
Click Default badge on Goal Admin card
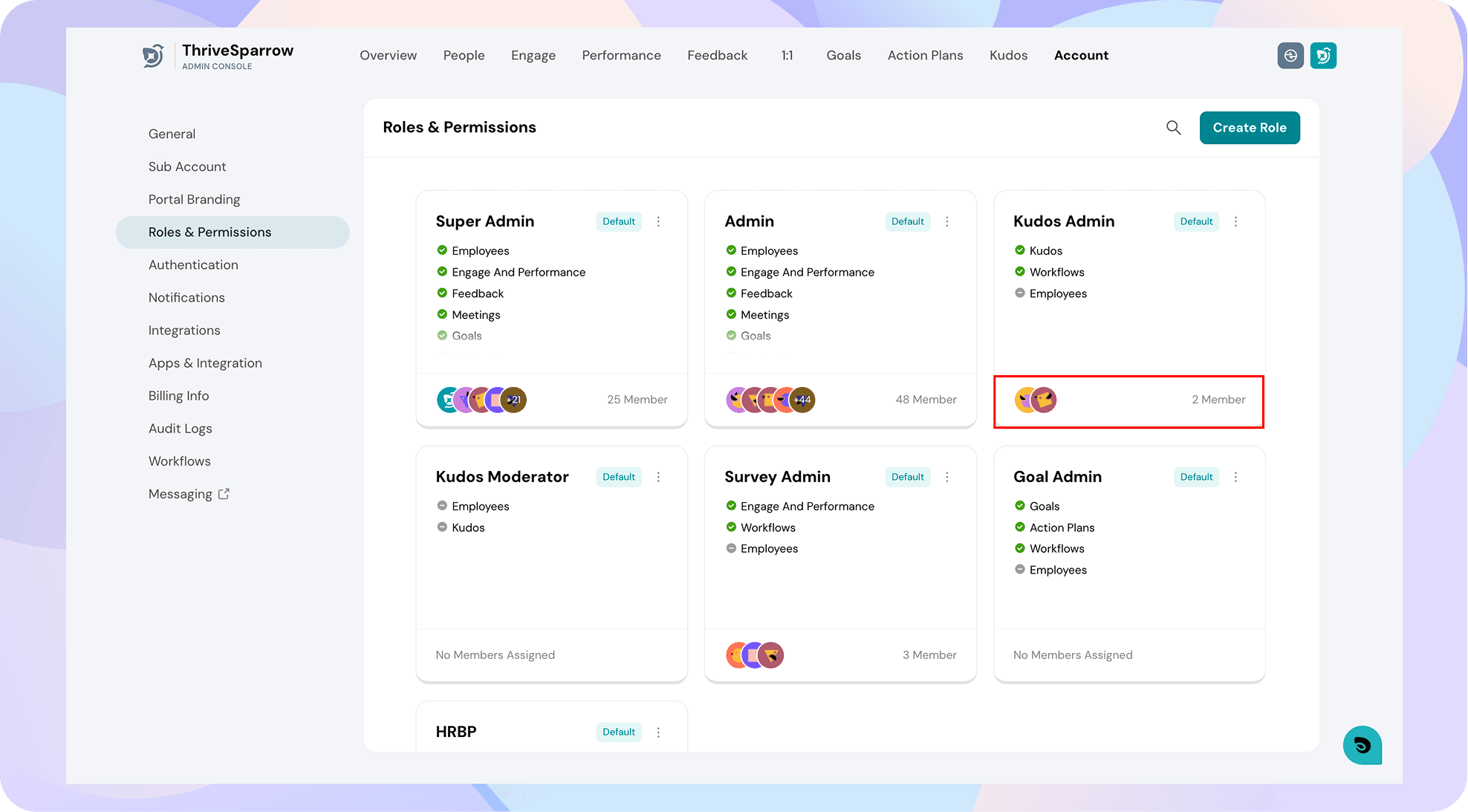click(x=1197, y=477)
